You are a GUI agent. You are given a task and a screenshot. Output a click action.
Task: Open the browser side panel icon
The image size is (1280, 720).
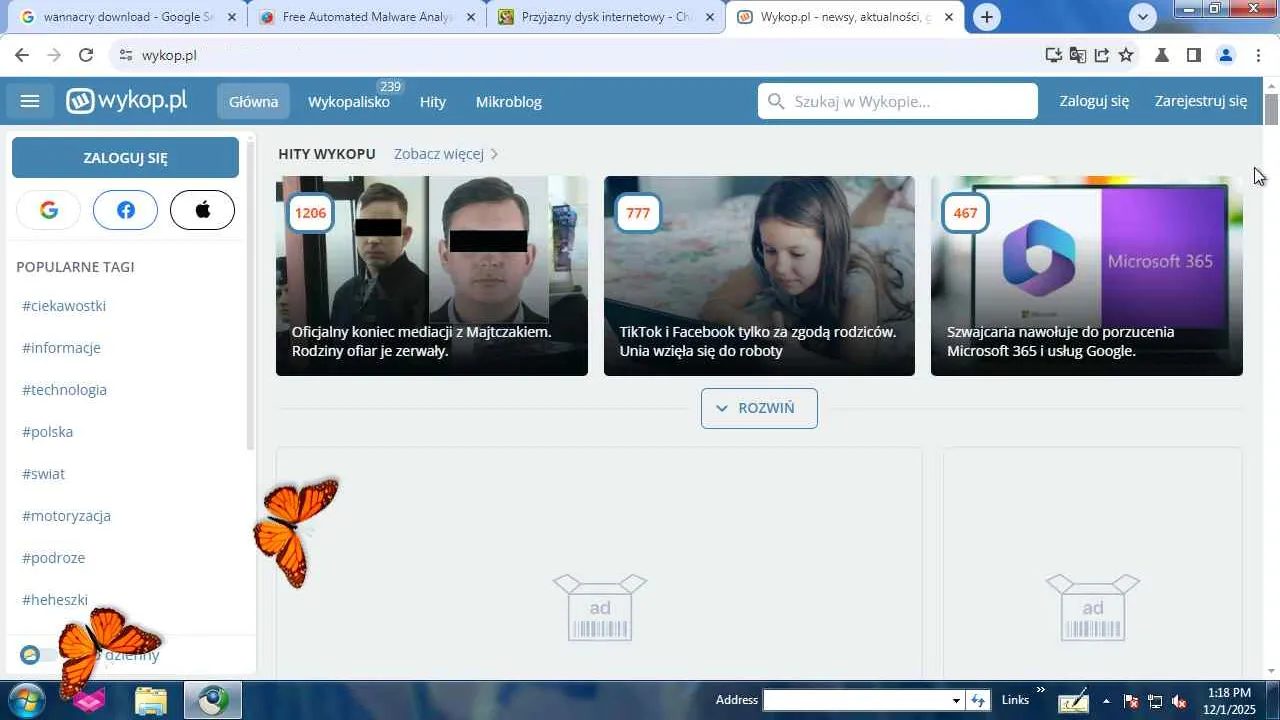1194,55
